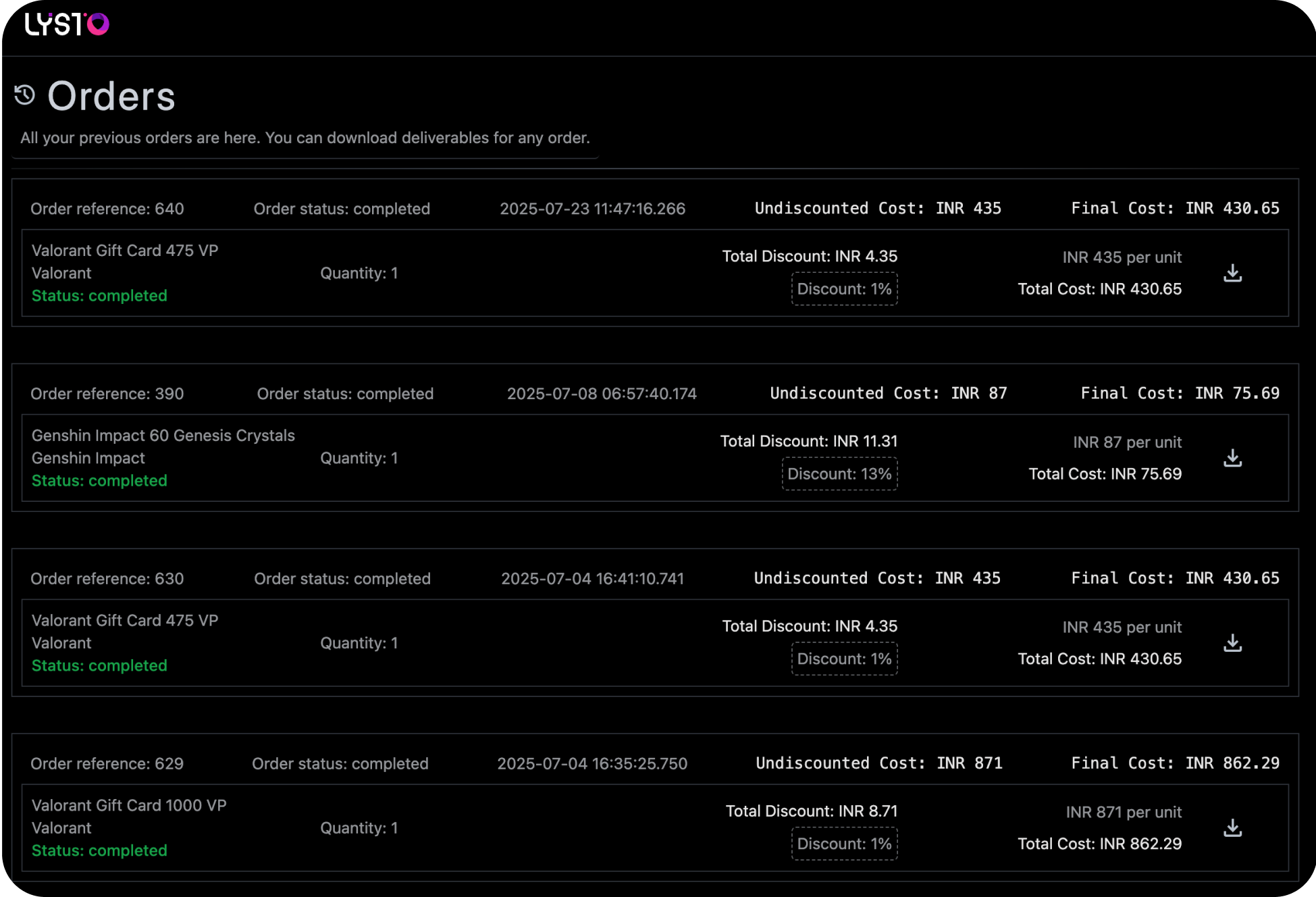Click Status: completed under order 630
The width and height of the screenshot is (1316, 897).
[x=99, y=666]
